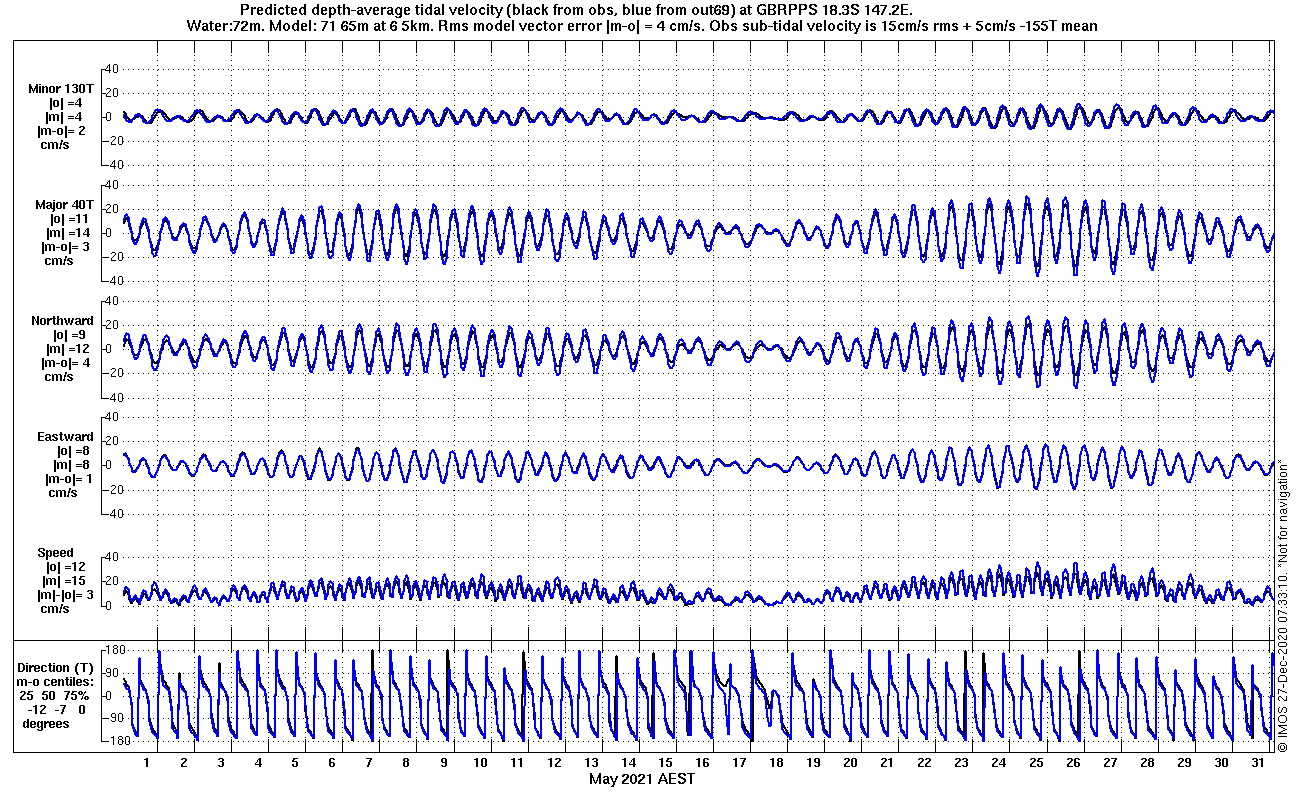Select the 'Northward' panel label
The height and width of the screenshot is (800, 1300).
(x=62, y=321)
